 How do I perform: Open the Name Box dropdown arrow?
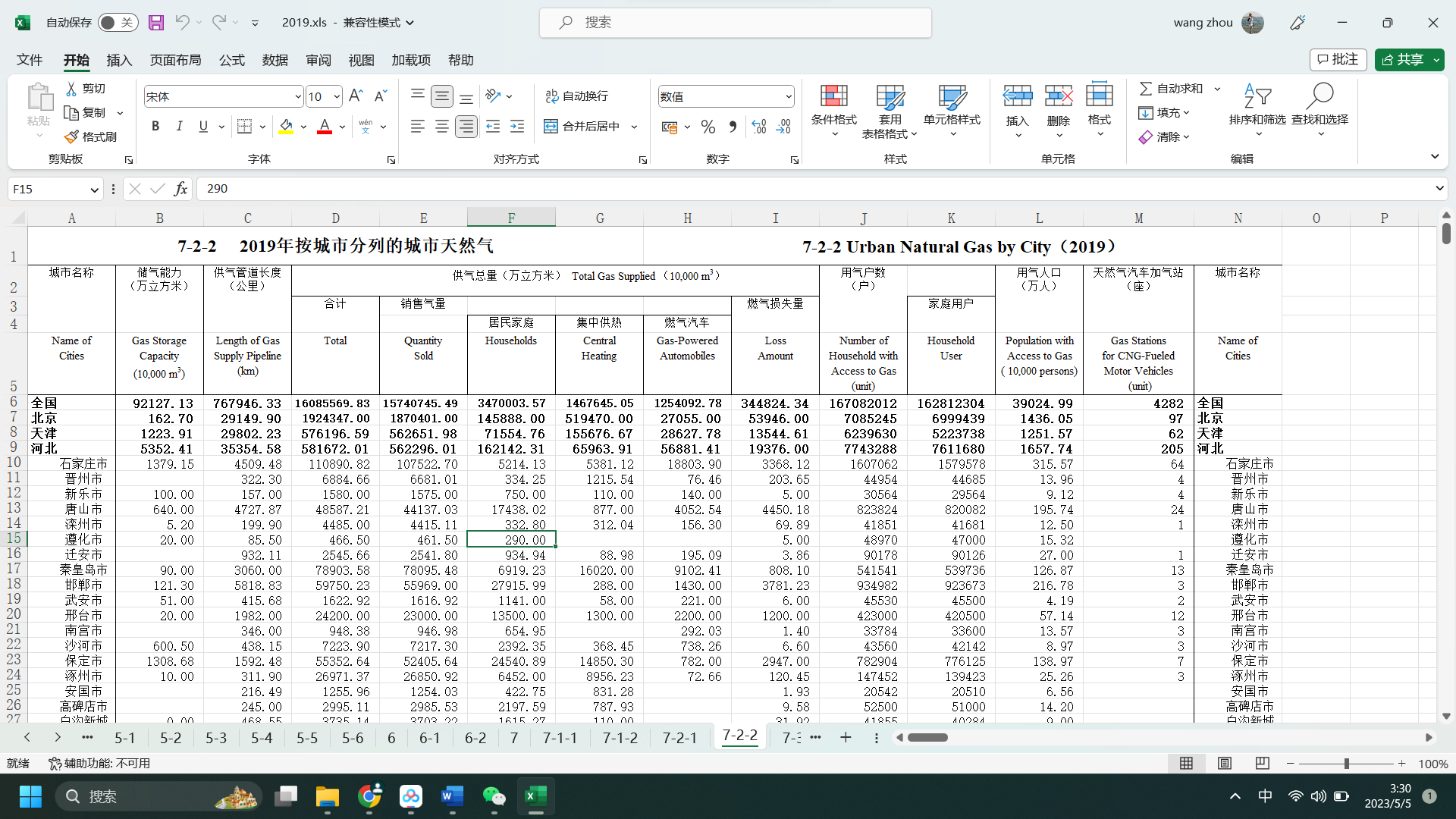click(x=94, y=190)
